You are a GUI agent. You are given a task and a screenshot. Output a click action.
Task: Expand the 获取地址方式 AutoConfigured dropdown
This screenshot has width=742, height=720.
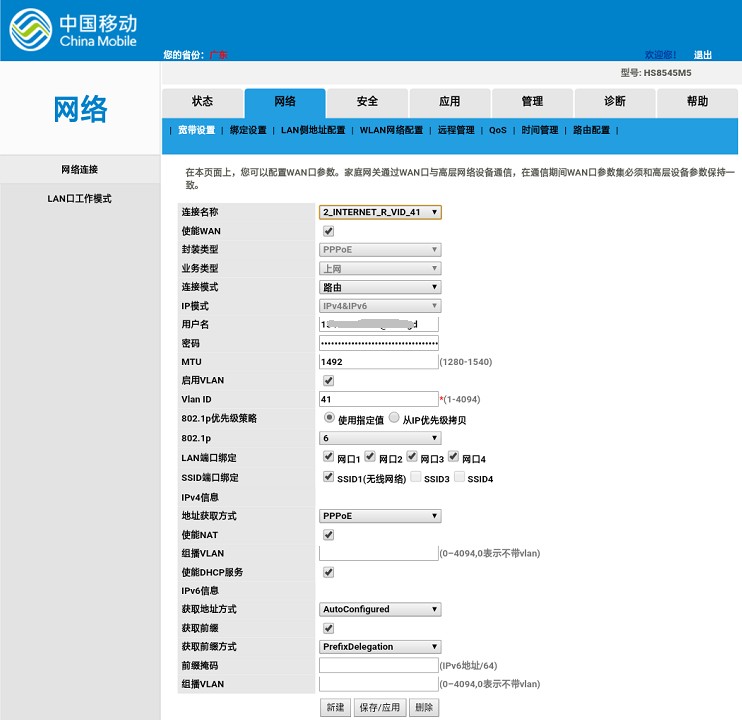(380, 609)
